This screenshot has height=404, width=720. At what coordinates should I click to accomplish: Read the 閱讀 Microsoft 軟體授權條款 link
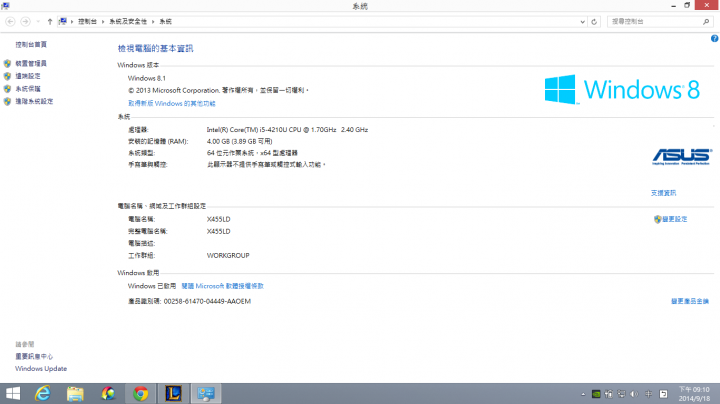click(222, 286)
